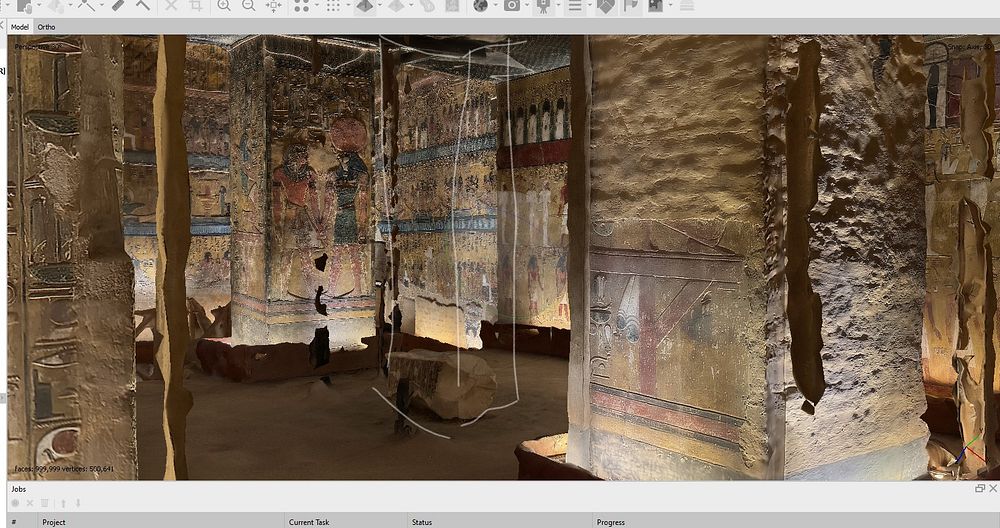Click the Zoom Out magnifier icon
This screenshot has width=1000, height=528.
[248, 5]
